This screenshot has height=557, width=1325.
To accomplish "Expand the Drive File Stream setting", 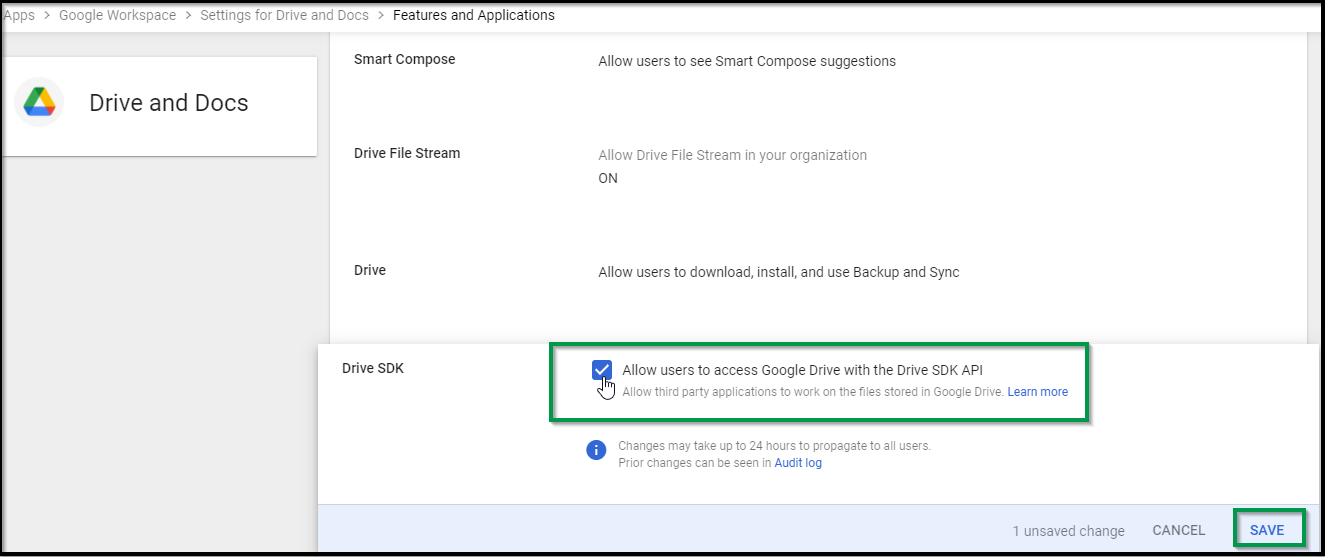I will tap(732, 155).
